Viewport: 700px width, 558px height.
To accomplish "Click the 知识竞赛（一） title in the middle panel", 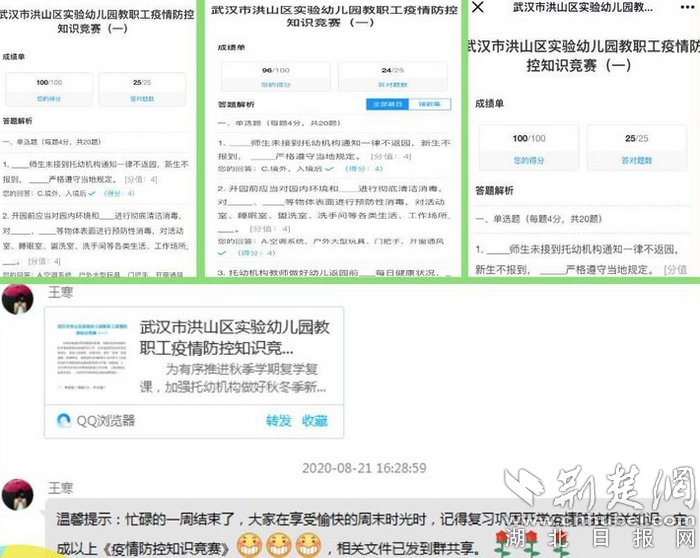I will [x=330, y=22].
